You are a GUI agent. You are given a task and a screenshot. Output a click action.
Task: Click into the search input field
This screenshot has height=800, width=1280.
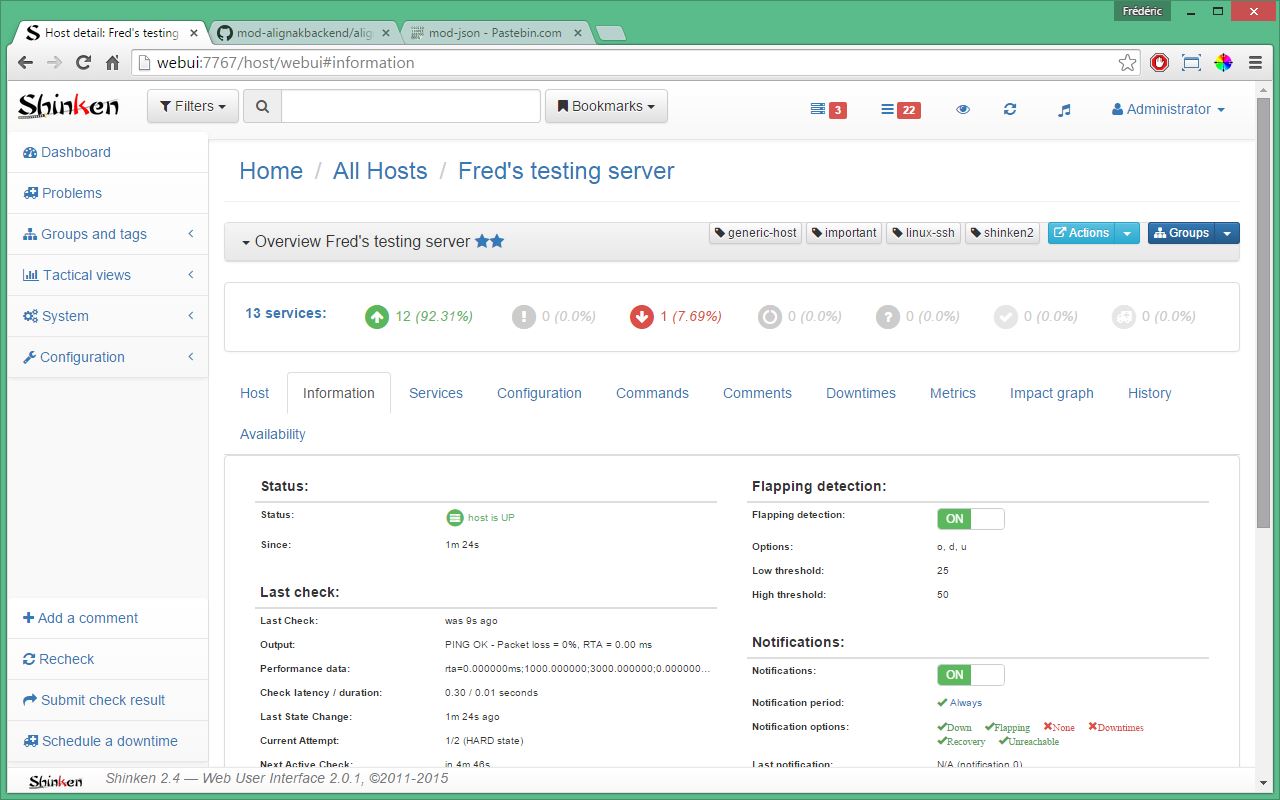[410, 106]
